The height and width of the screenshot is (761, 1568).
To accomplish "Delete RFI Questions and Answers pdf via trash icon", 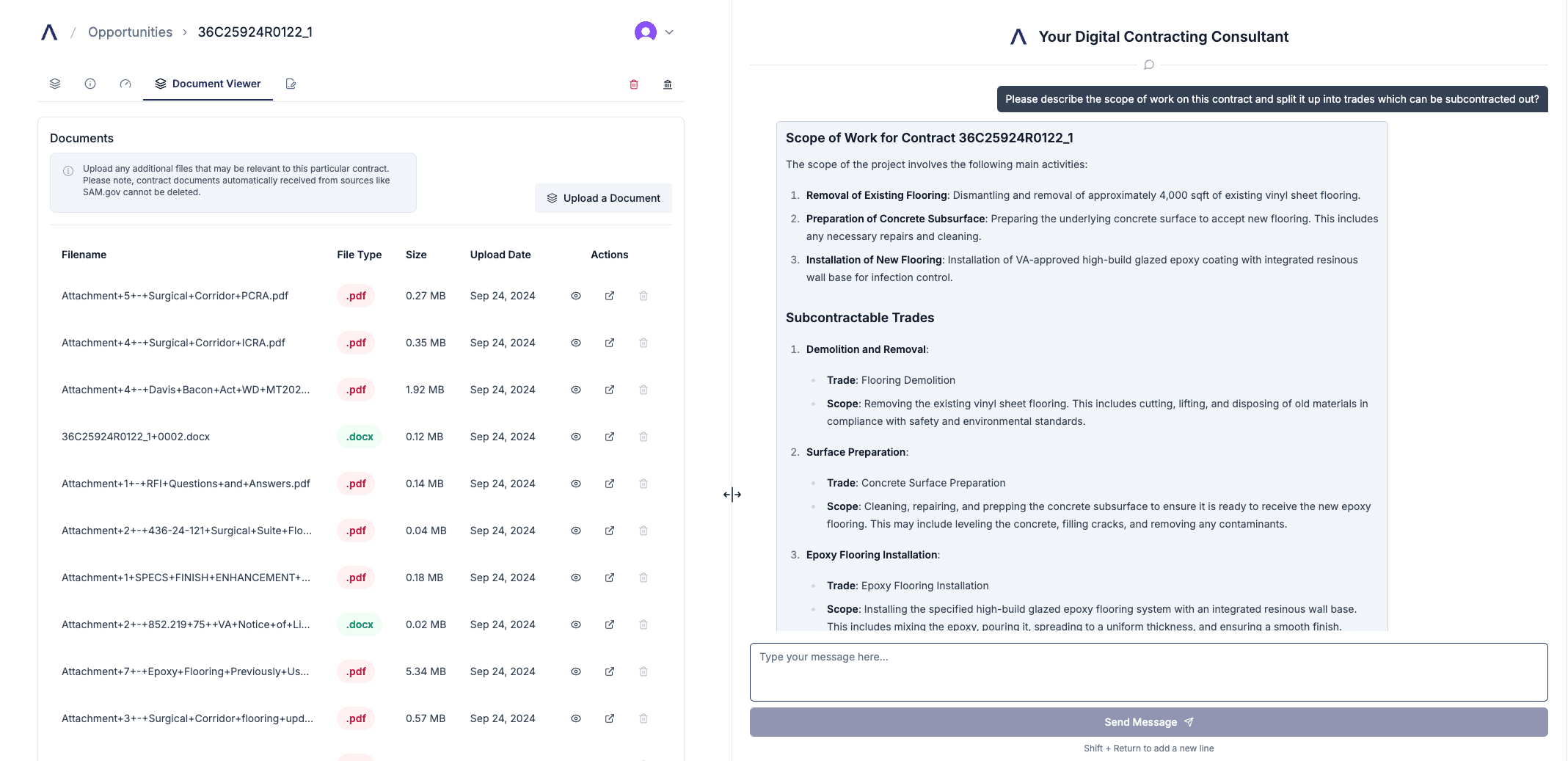I will click(643, 484).
